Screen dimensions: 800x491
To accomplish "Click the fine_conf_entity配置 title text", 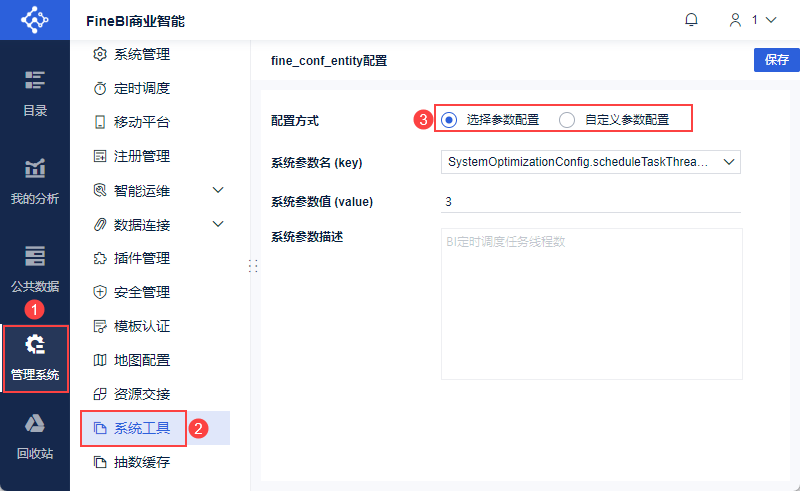I will [x=329, y=61].
